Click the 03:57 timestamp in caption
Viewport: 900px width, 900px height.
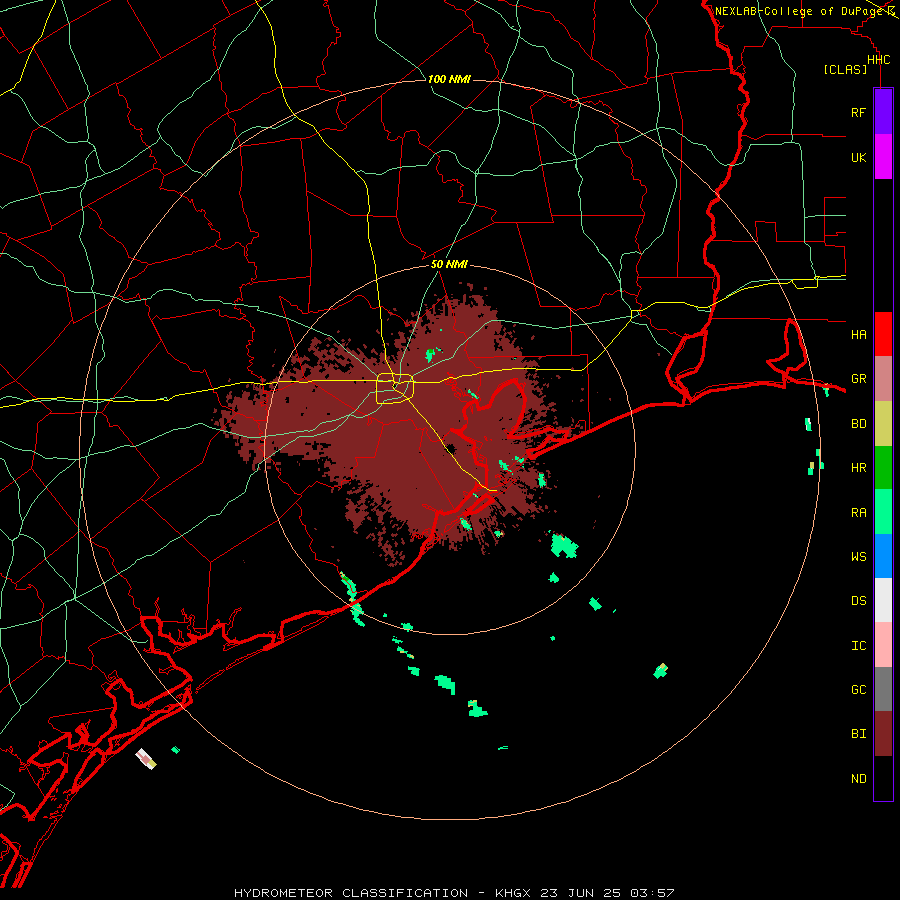(652, 893)
